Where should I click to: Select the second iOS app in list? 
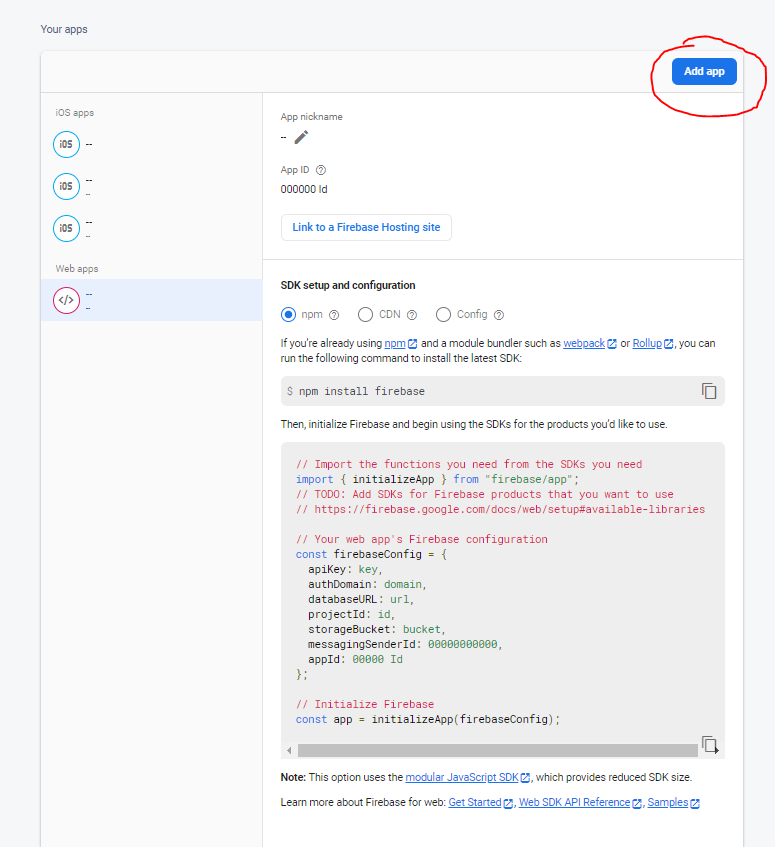[66, 186]
